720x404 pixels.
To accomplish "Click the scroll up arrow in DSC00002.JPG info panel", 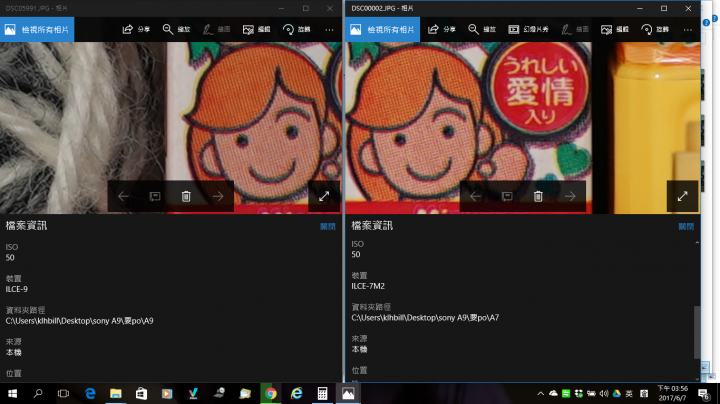I will 697,242.
